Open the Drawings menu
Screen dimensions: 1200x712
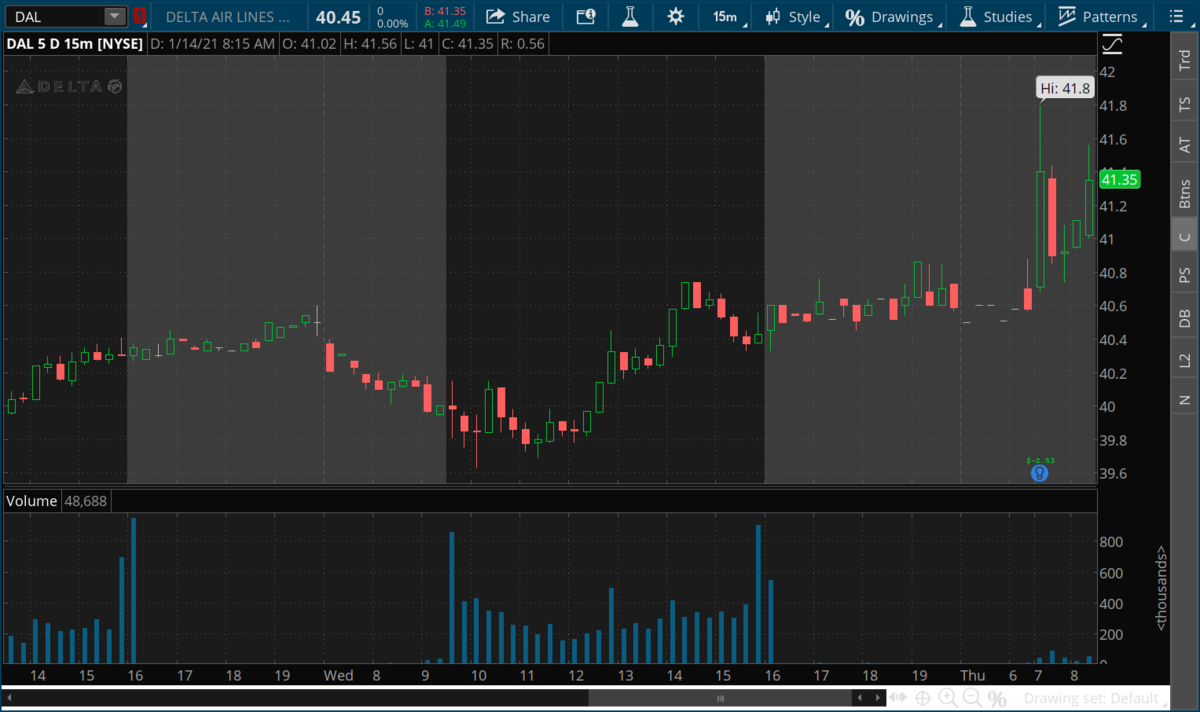point(892,16)
